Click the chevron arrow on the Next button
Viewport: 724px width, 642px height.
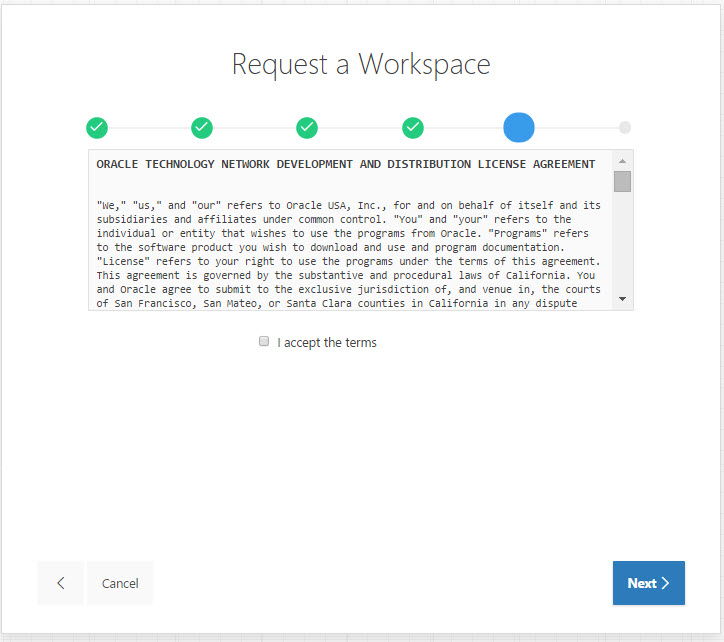(666, 583)
